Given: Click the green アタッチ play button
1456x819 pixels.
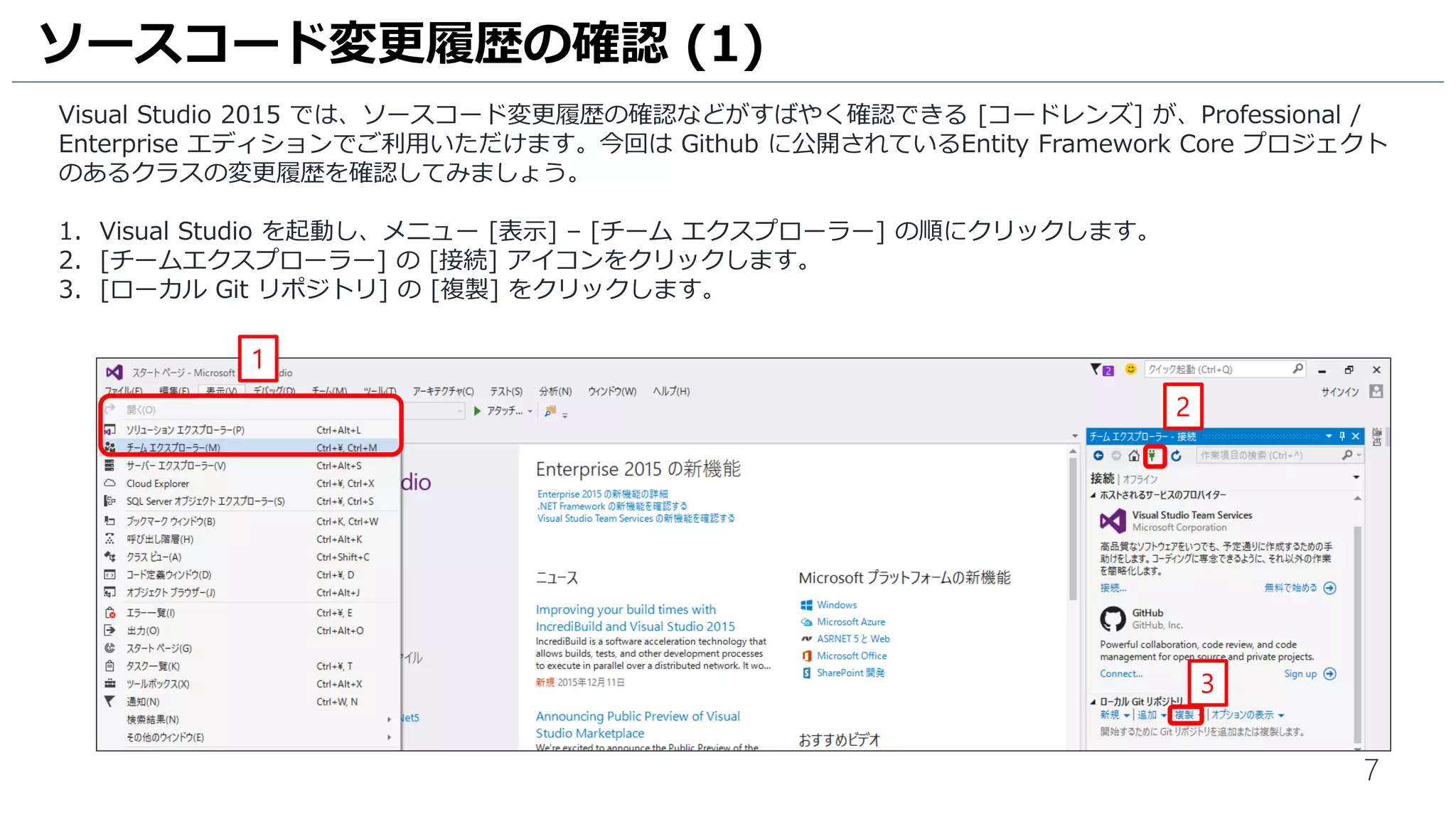Looking at the screenshot, I should pos(478,411).
